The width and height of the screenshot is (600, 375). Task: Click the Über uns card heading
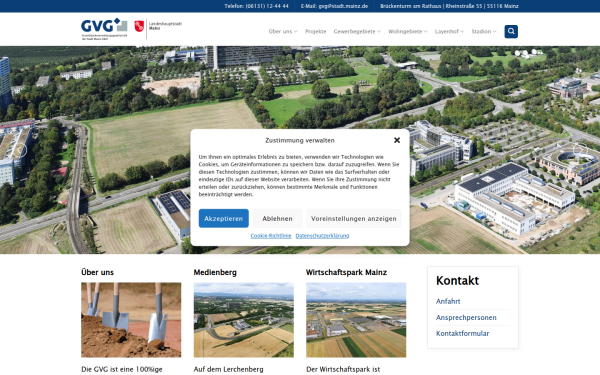(x=97, y=272)
